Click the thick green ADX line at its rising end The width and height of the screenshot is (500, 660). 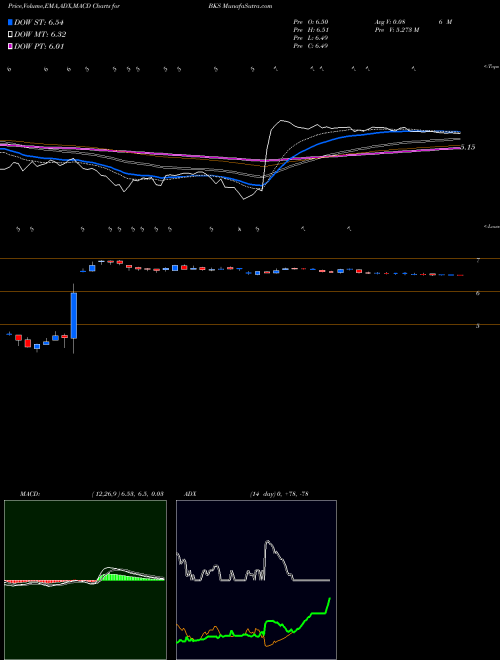click(x=328, y=604)
